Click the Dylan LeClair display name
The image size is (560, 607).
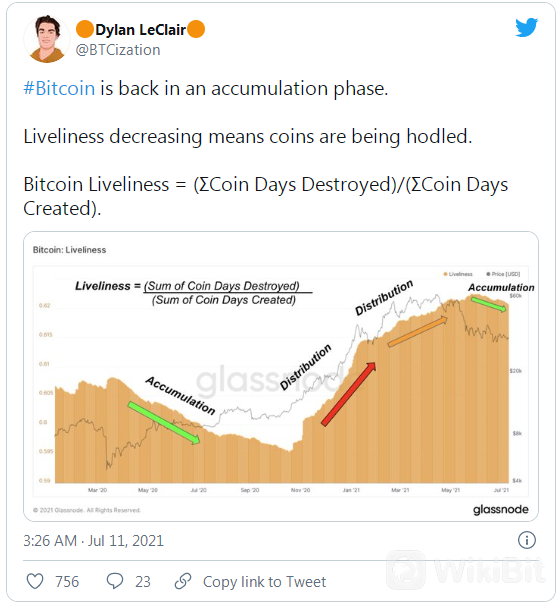[140, 29]
